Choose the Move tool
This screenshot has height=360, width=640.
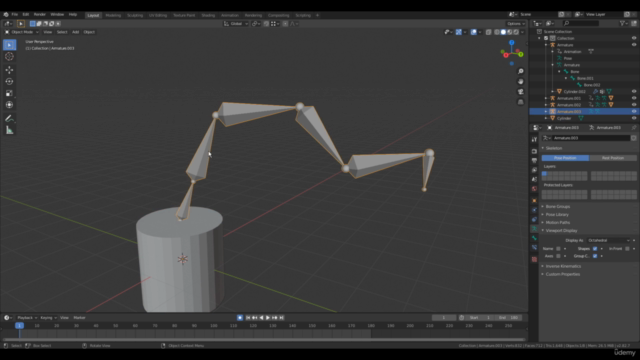point(9,70)
